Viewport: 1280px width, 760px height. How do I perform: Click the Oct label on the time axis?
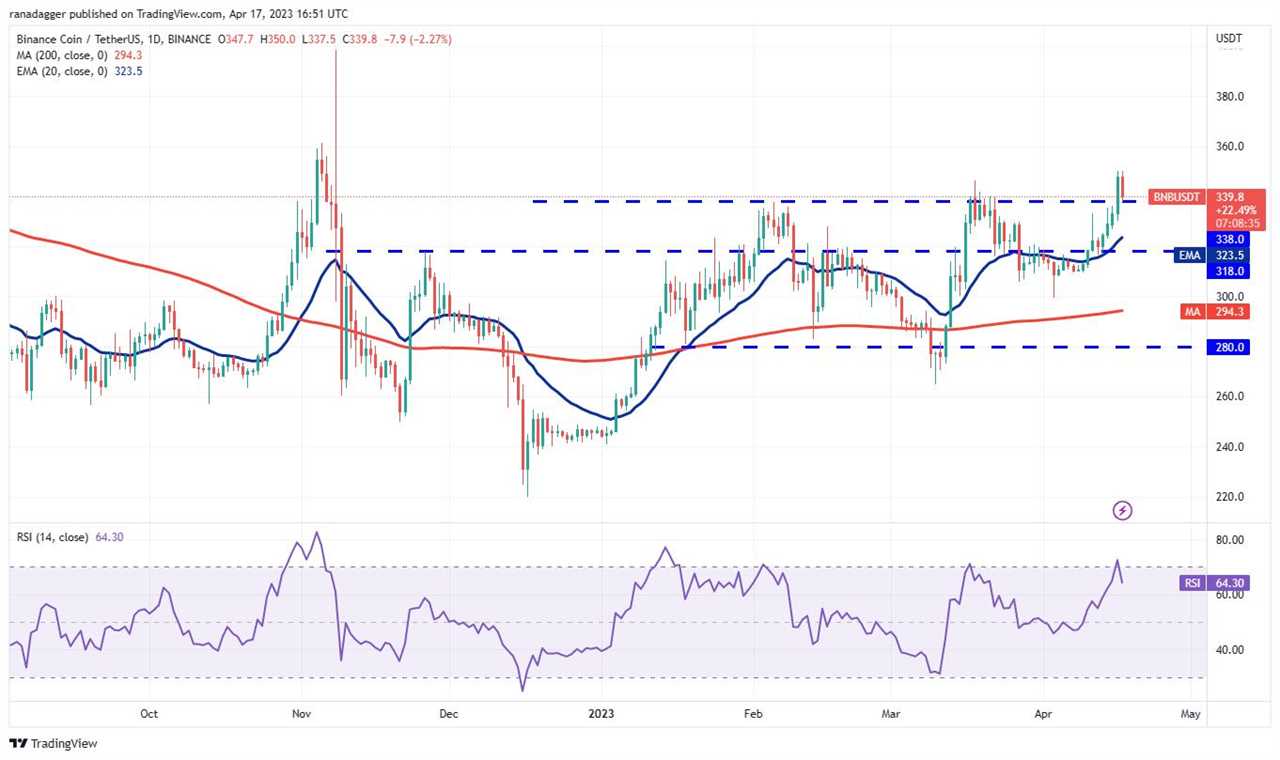[149, 714]
